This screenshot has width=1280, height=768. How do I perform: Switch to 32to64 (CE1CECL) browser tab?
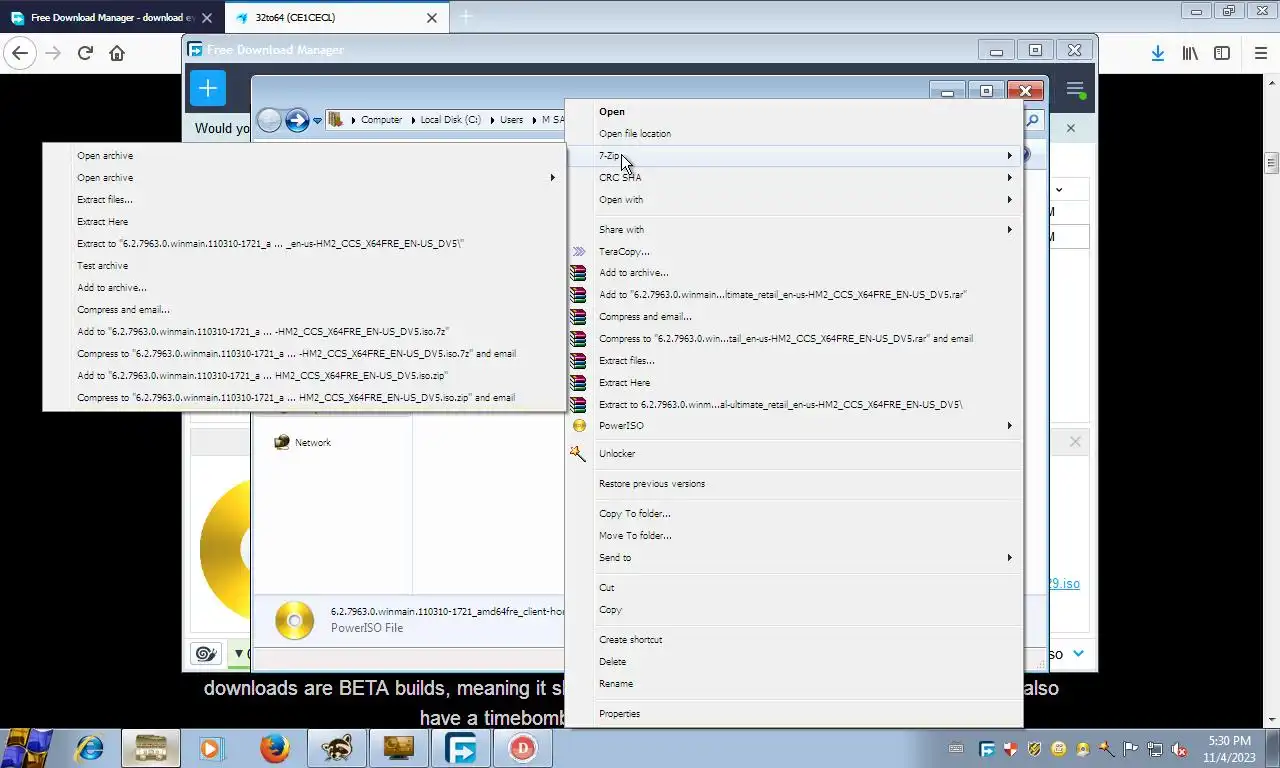pos(335,17)
